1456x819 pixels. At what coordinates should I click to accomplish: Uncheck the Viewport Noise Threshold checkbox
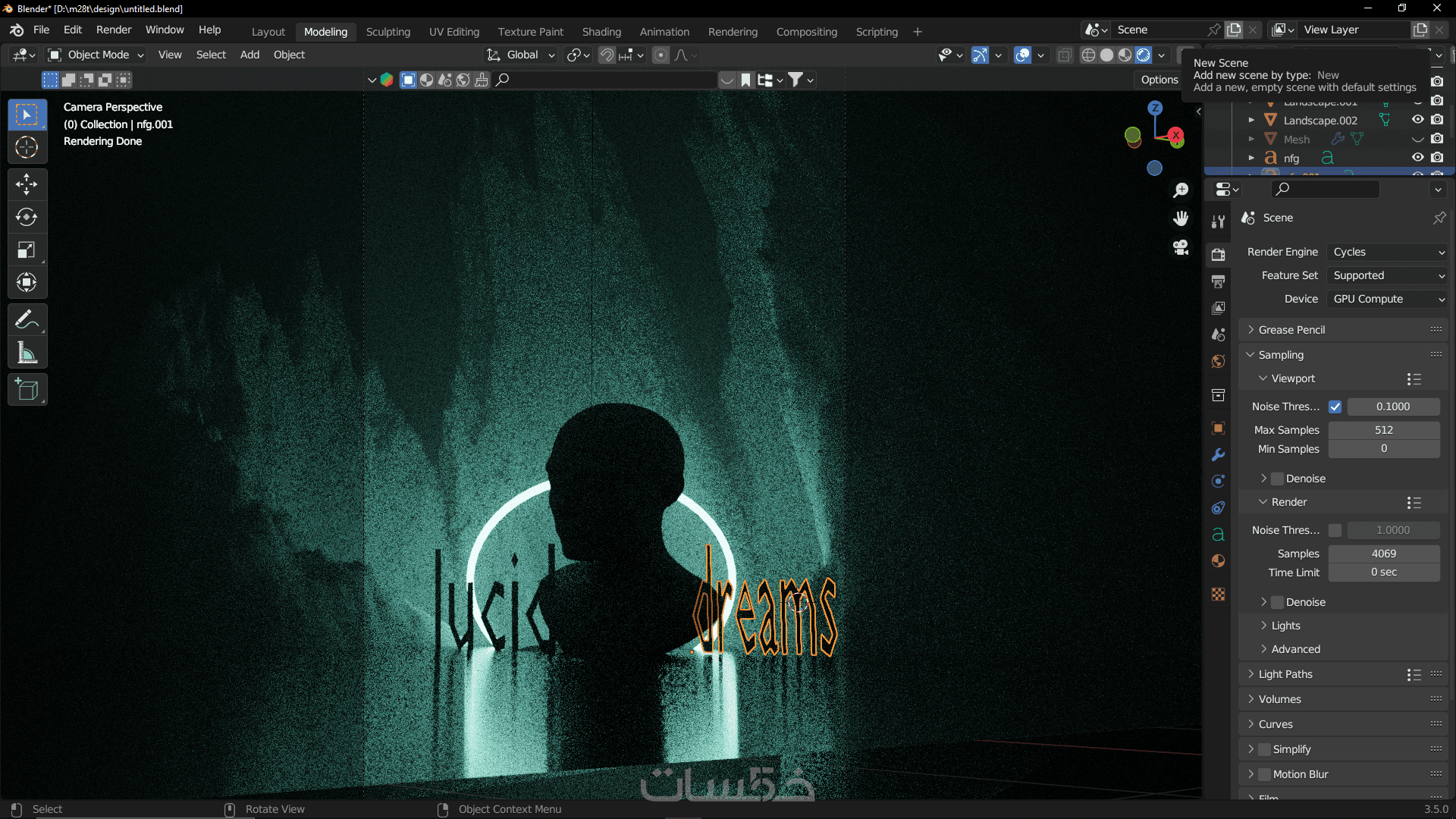[1335, 406]
